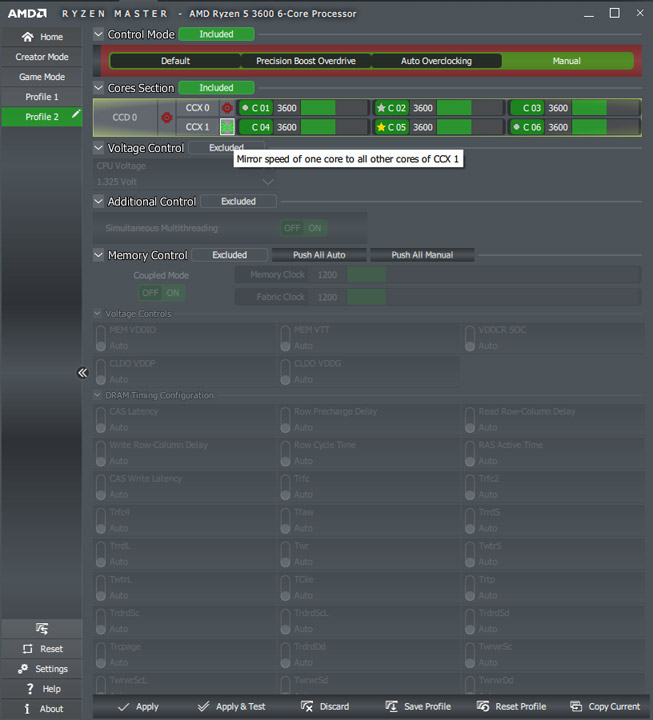The image size is (653, 720).
Task: Click Reset in the sidebar
Action: [42, 649]
